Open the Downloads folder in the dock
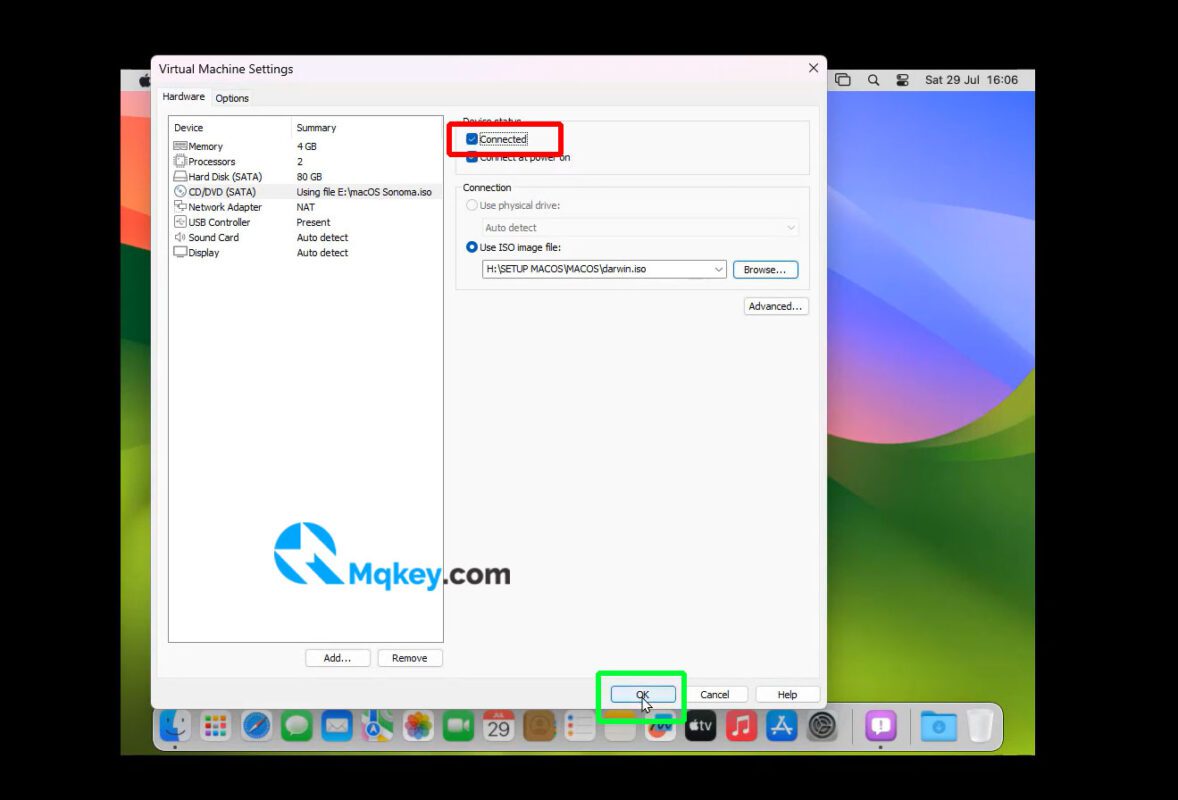This screenshot has width=1178, height=800. point(938,726)
